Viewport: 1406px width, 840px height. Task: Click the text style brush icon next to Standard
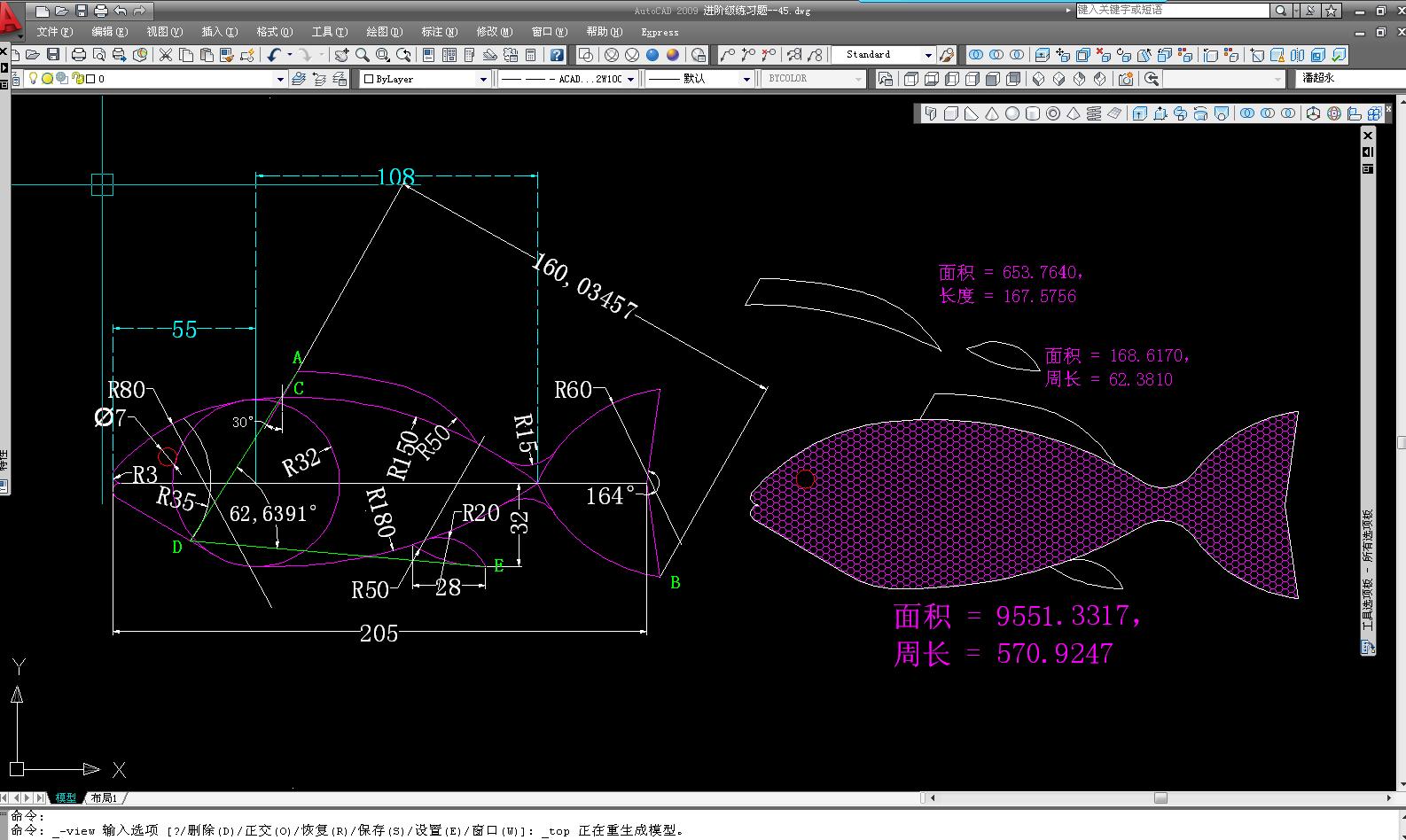pyautogui.click(x=947, y=55)
